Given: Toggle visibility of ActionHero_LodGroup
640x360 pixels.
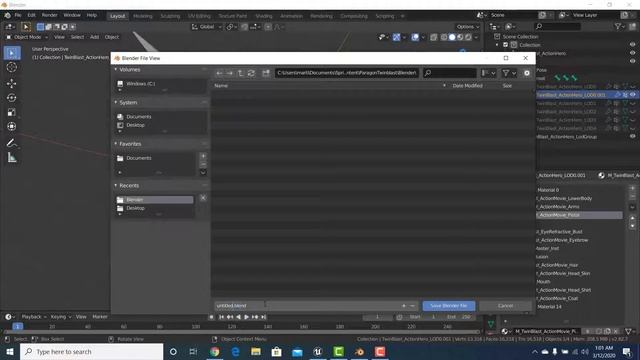Looking at the screenshot, I should pyautogui.click(x=632, y=137).
